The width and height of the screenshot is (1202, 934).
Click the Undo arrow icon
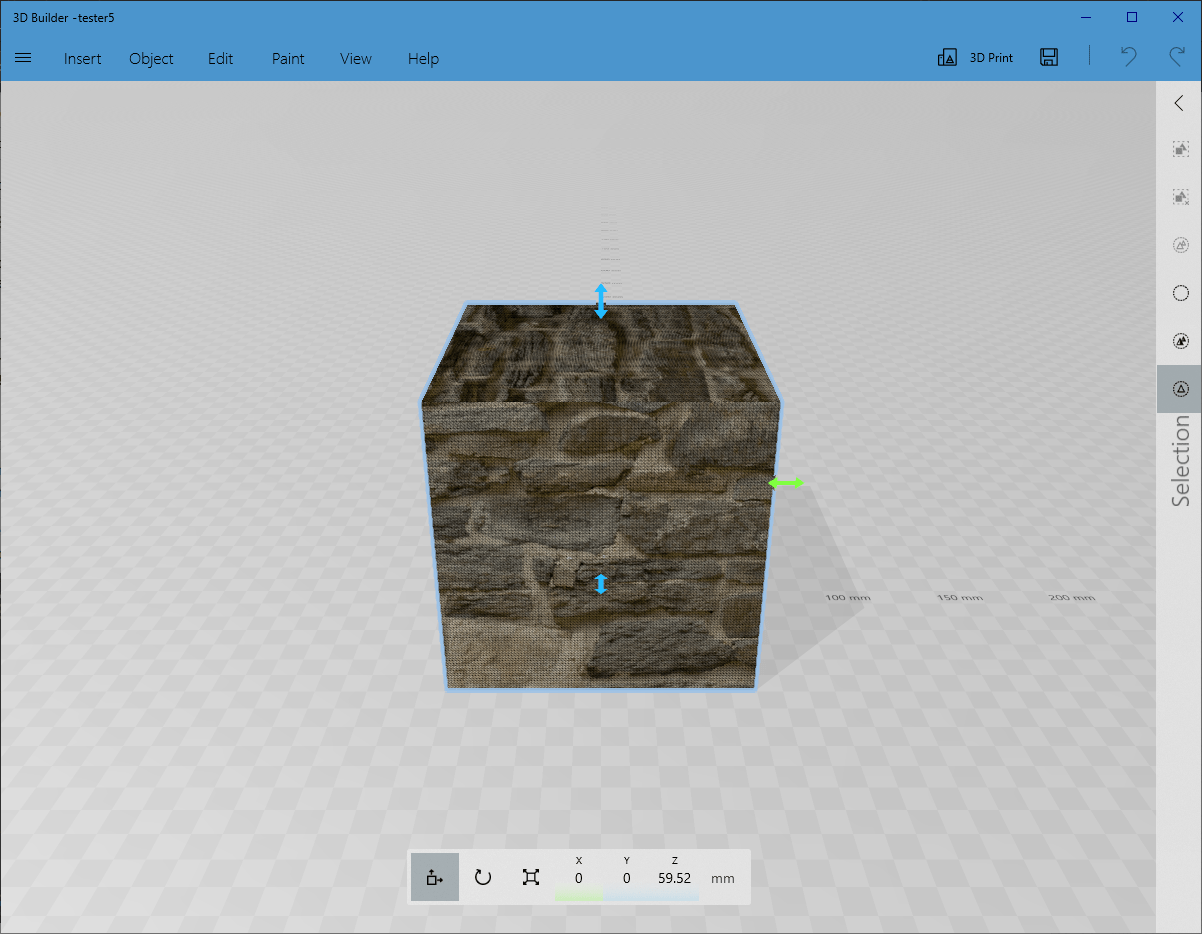[x=1128, y=57]
